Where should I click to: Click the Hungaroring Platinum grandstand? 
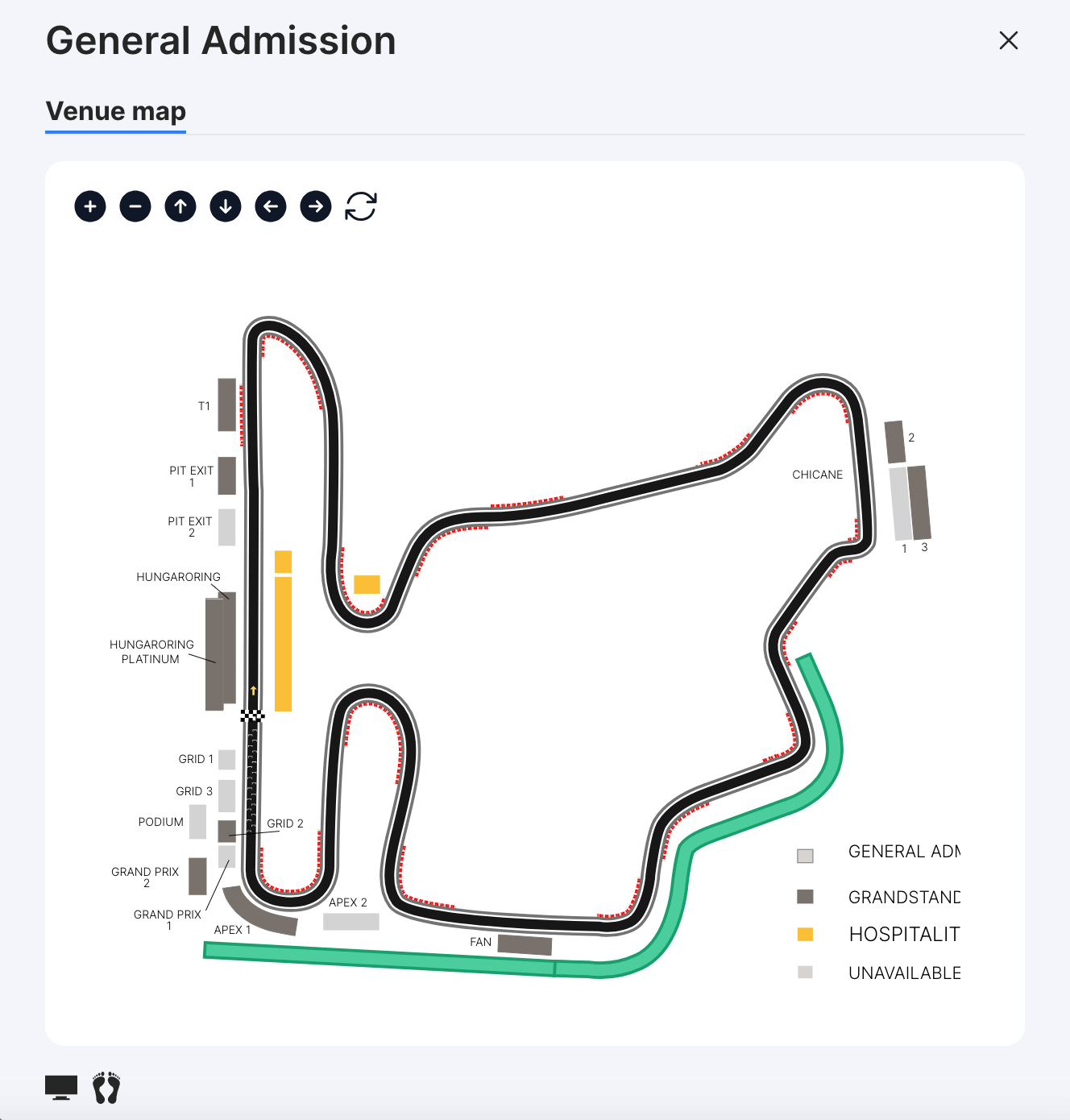pyautogui.click(x=214, y=654)
